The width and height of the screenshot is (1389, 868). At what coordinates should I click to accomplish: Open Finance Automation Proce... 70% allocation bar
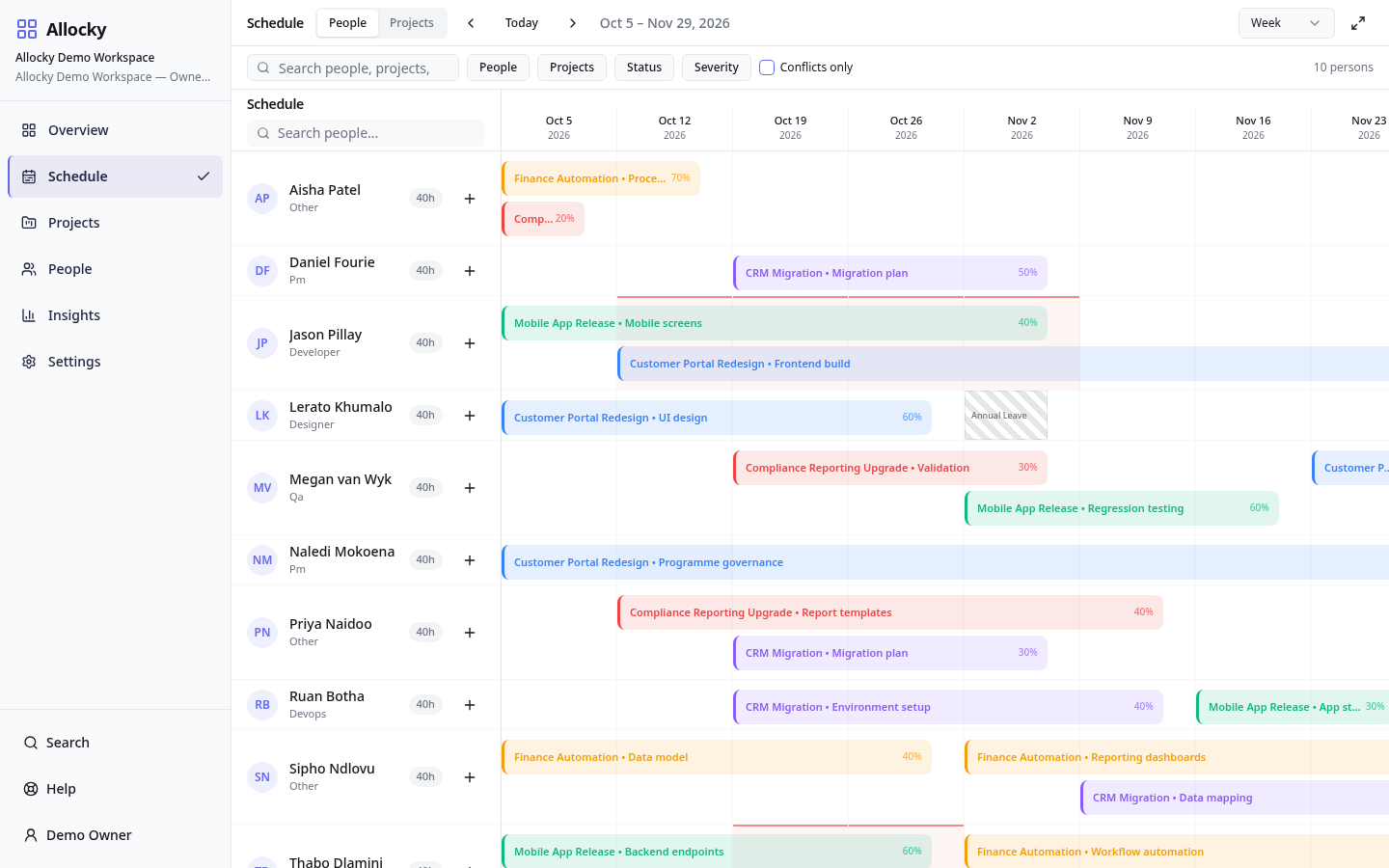601,178
